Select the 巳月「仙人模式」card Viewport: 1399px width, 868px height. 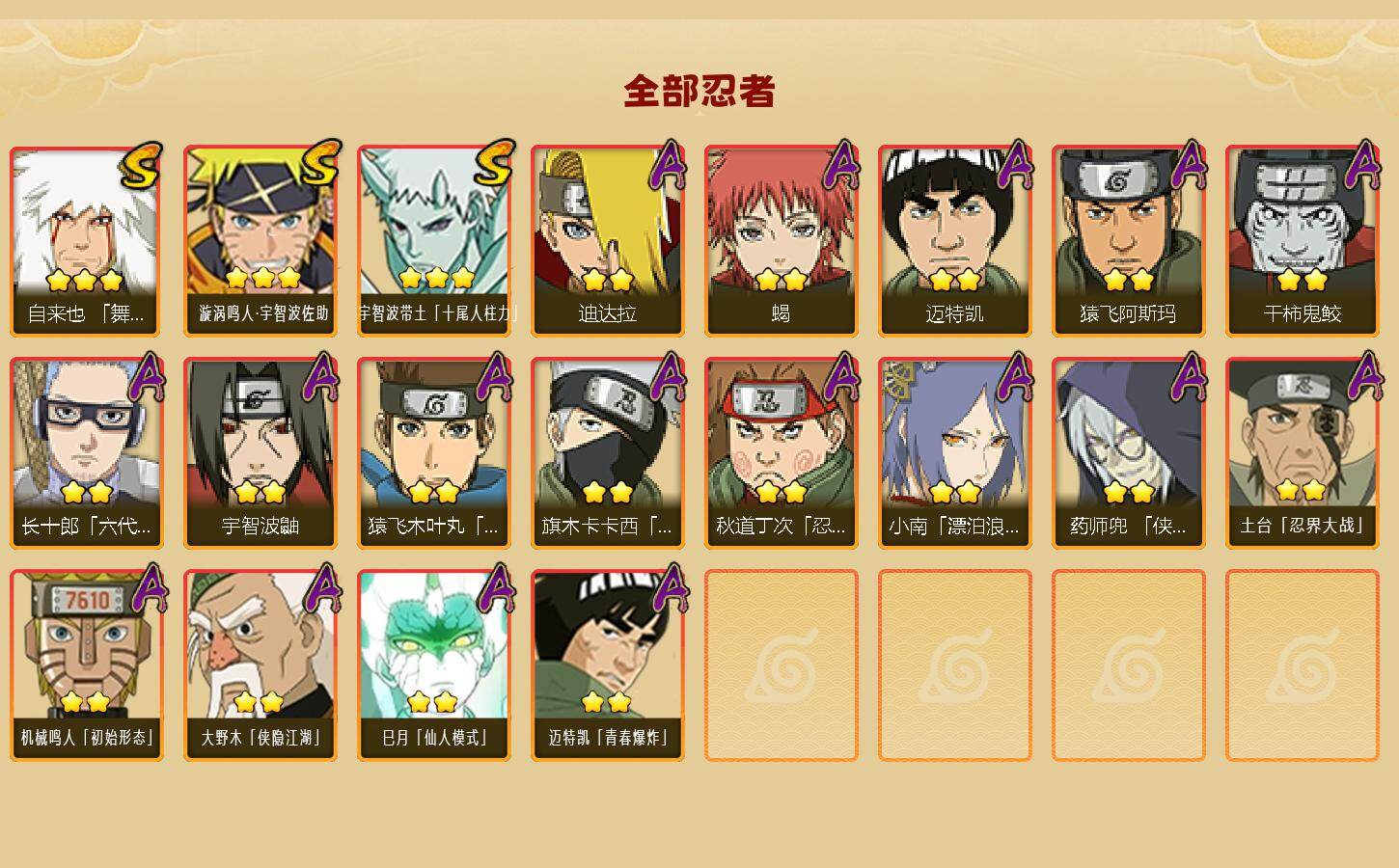[x=434, y=665]
